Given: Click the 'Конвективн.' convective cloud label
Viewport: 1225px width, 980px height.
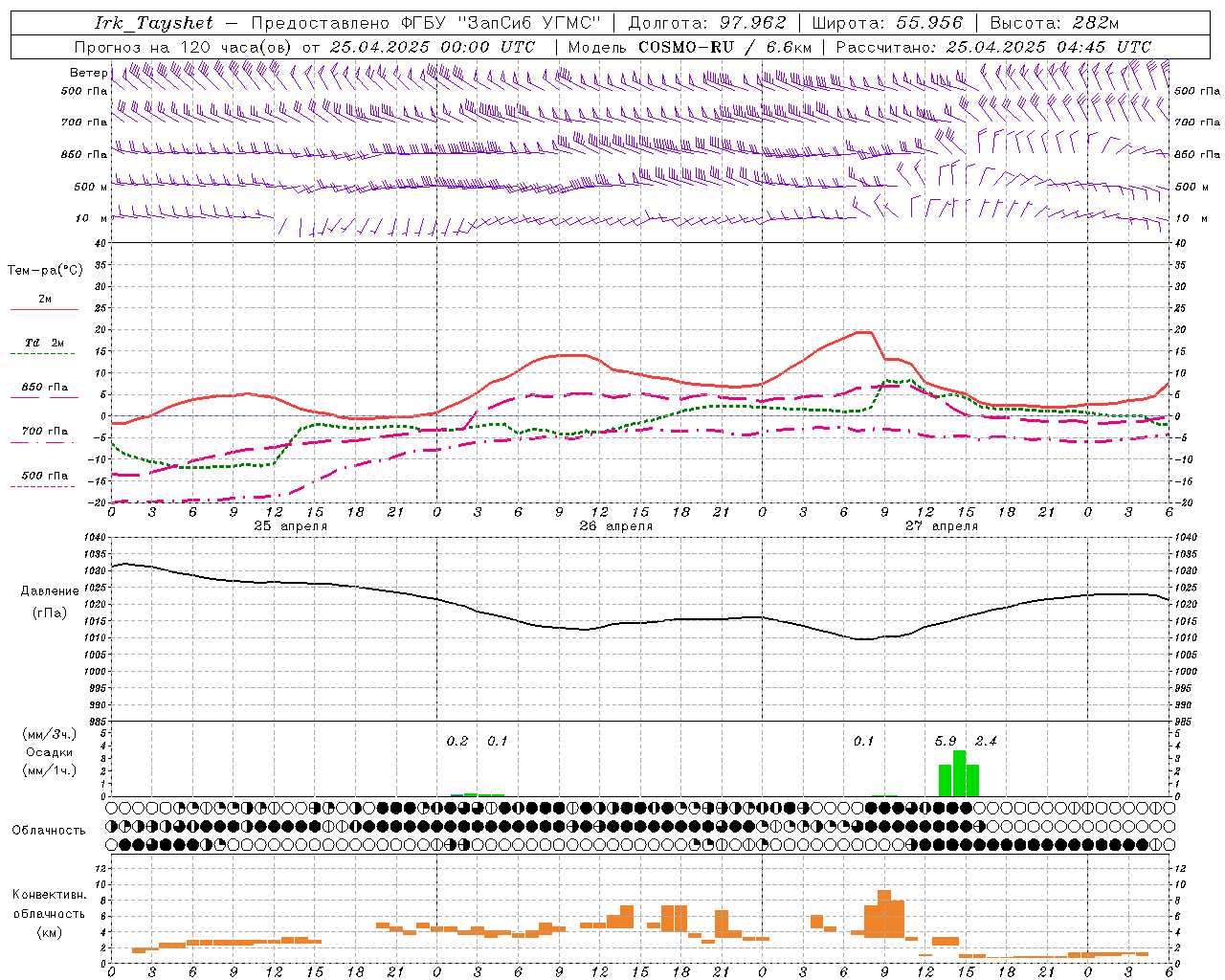Looking at the screenshot, I should [x=50, y=895].
